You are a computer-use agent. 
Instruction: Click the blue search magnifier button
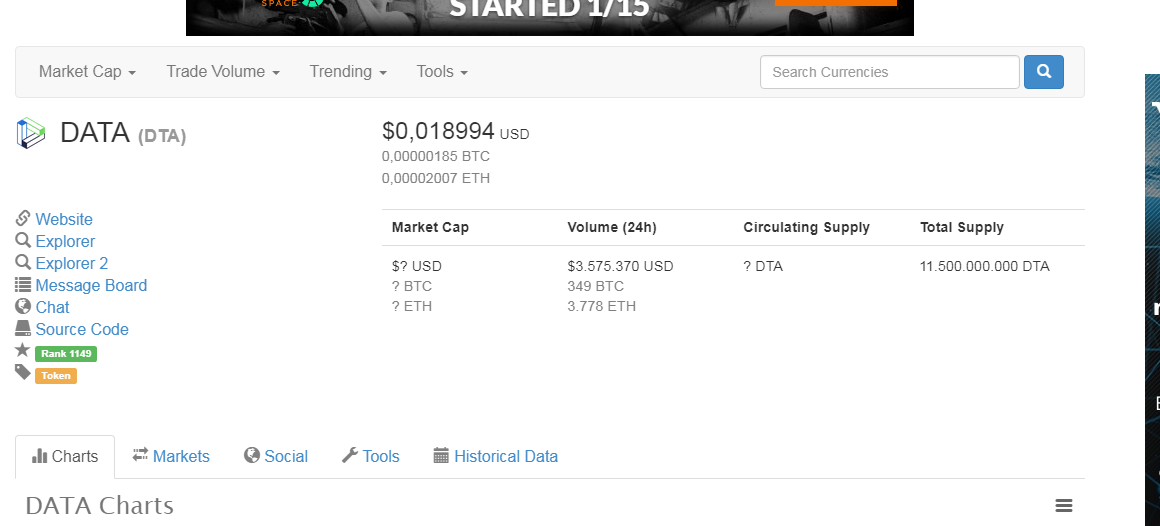1043,72
